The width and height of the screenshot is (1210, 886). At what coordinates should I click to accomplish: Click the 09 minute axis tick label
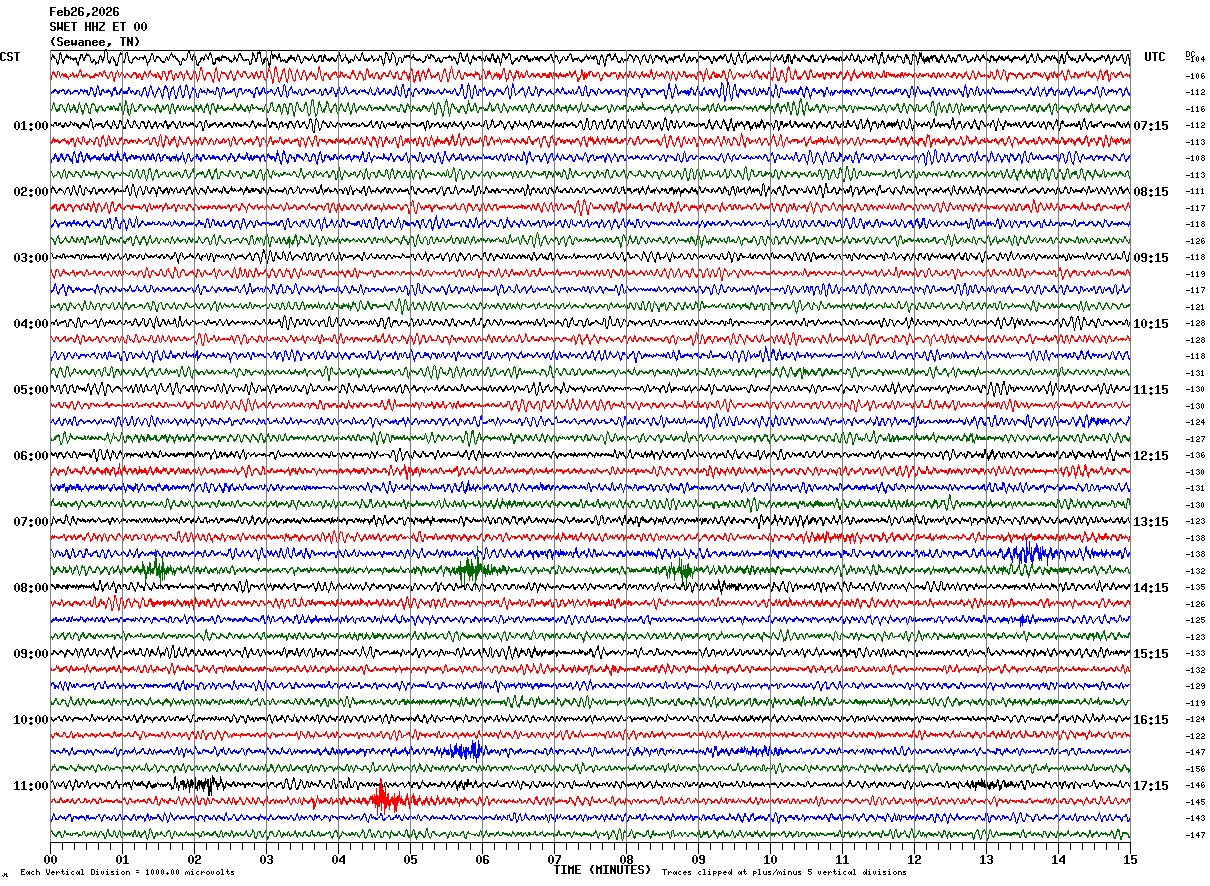698,859
